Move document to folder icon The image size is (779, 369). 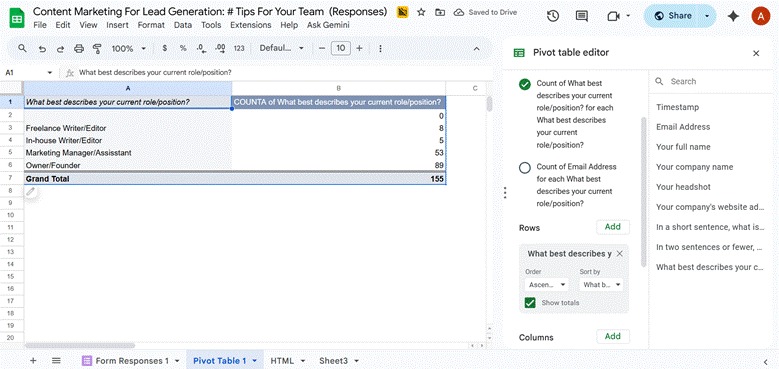click(440, 12)
